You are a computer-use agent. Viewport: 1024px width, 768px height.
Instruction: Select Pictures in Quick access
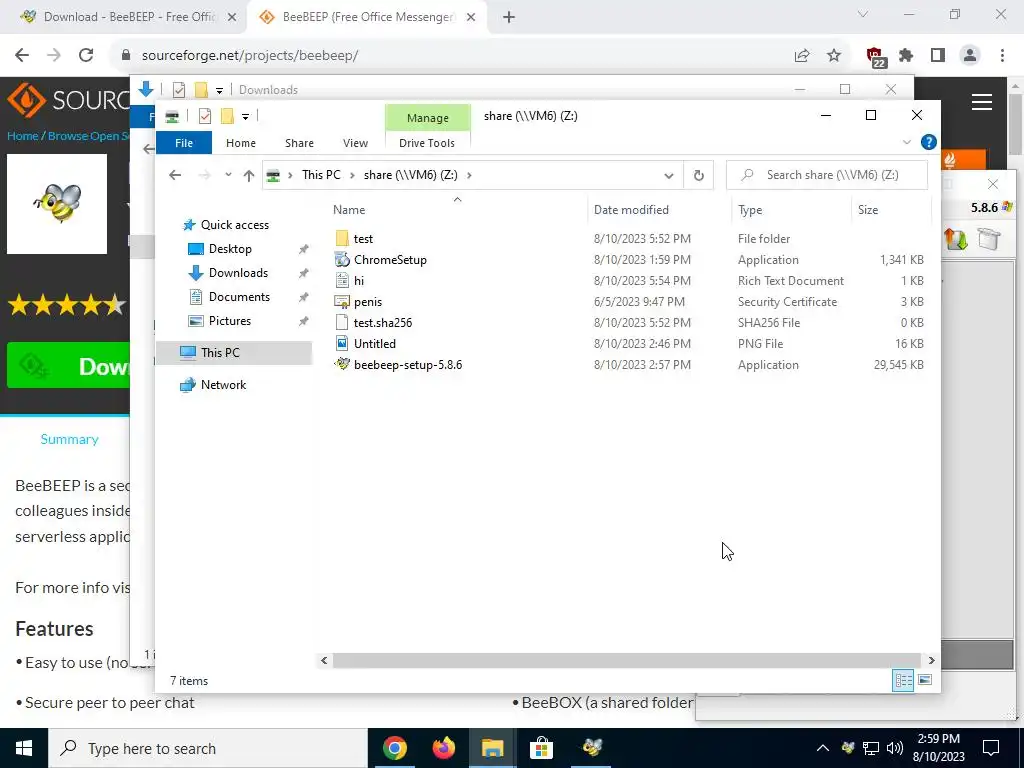click(x=230, y=321)
